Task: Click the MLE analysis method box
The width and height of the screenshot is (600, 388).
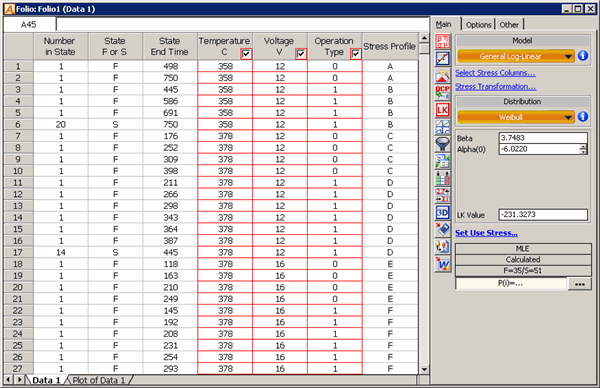Action: coord(523,249)
